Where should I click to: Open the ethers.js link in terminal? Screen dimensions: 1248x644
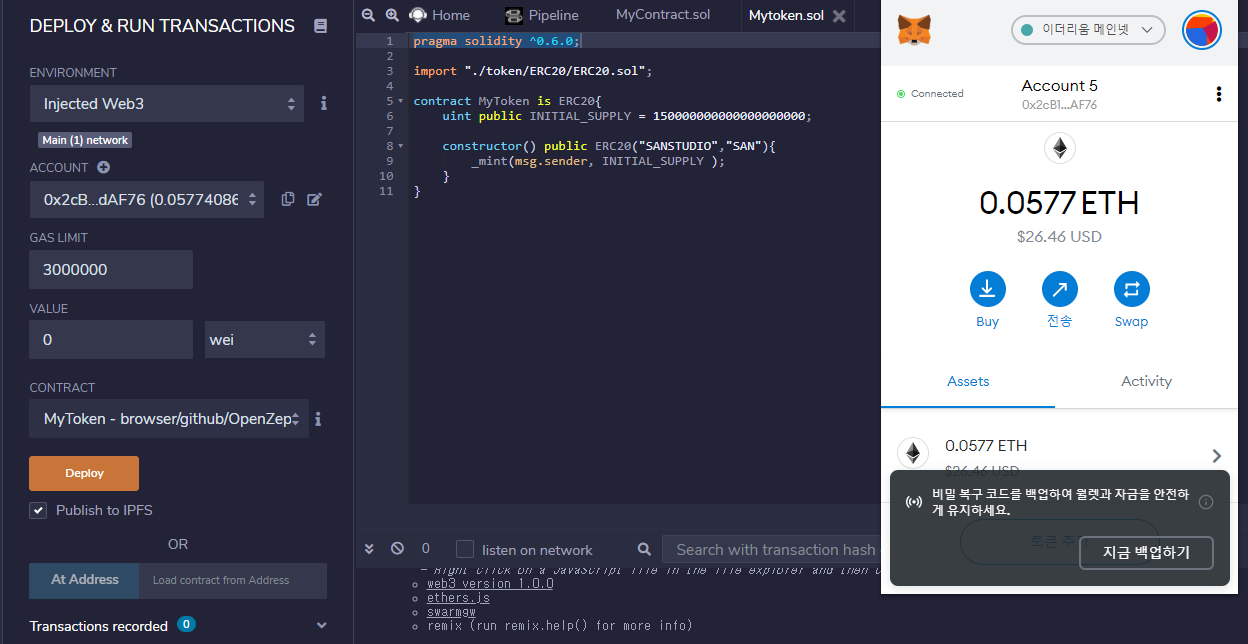(x=458, y=598)
